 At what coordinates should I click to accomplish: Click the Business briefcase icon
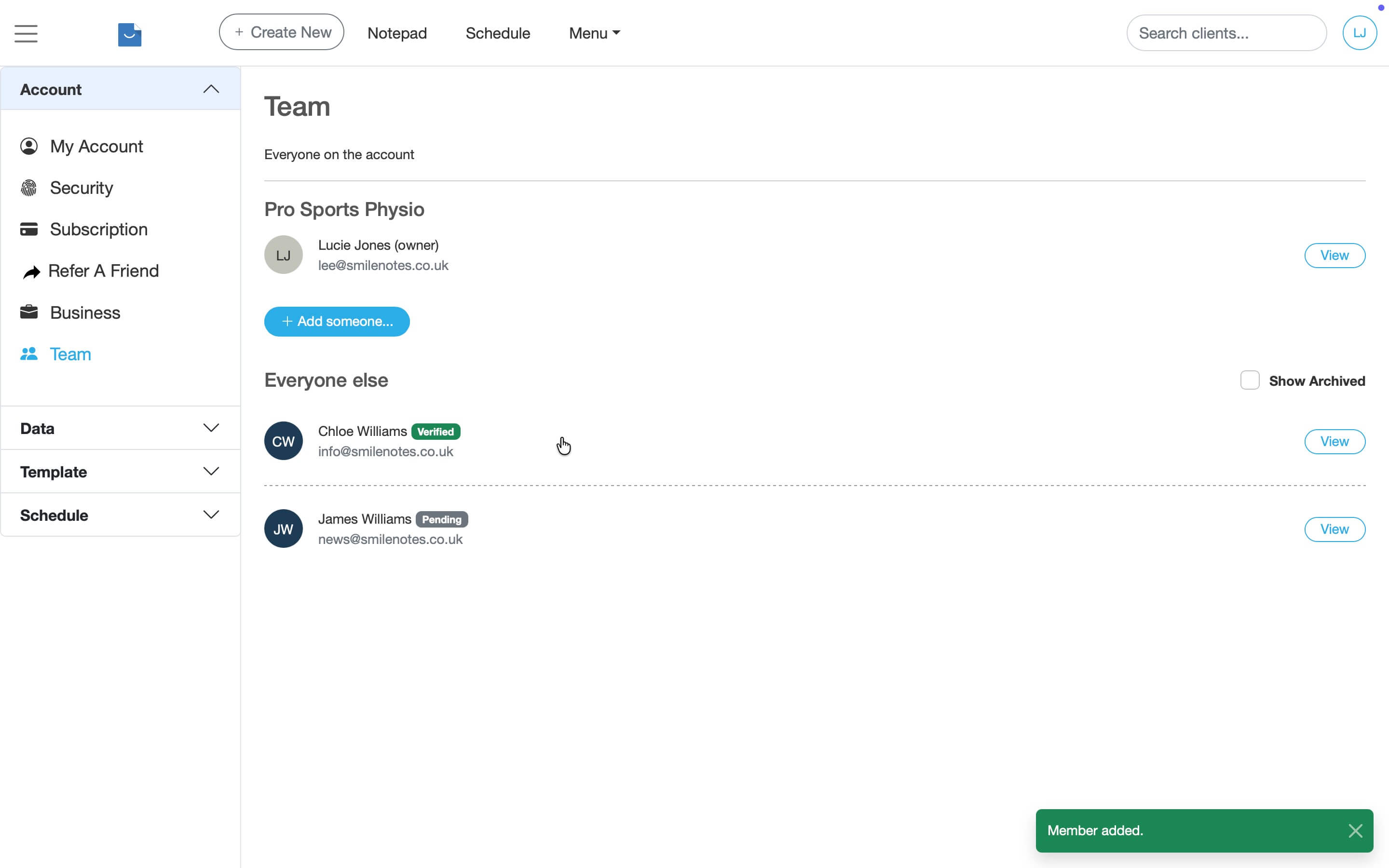[29, 312]
